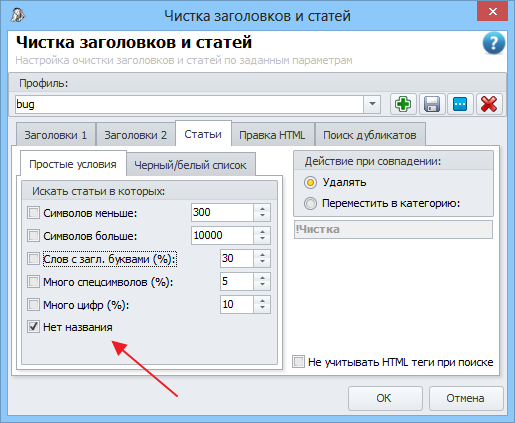Expand the Профиль dropdown arrow
Image resolution: width=515 pixels, height=423 pixels.
coord(372,104)
